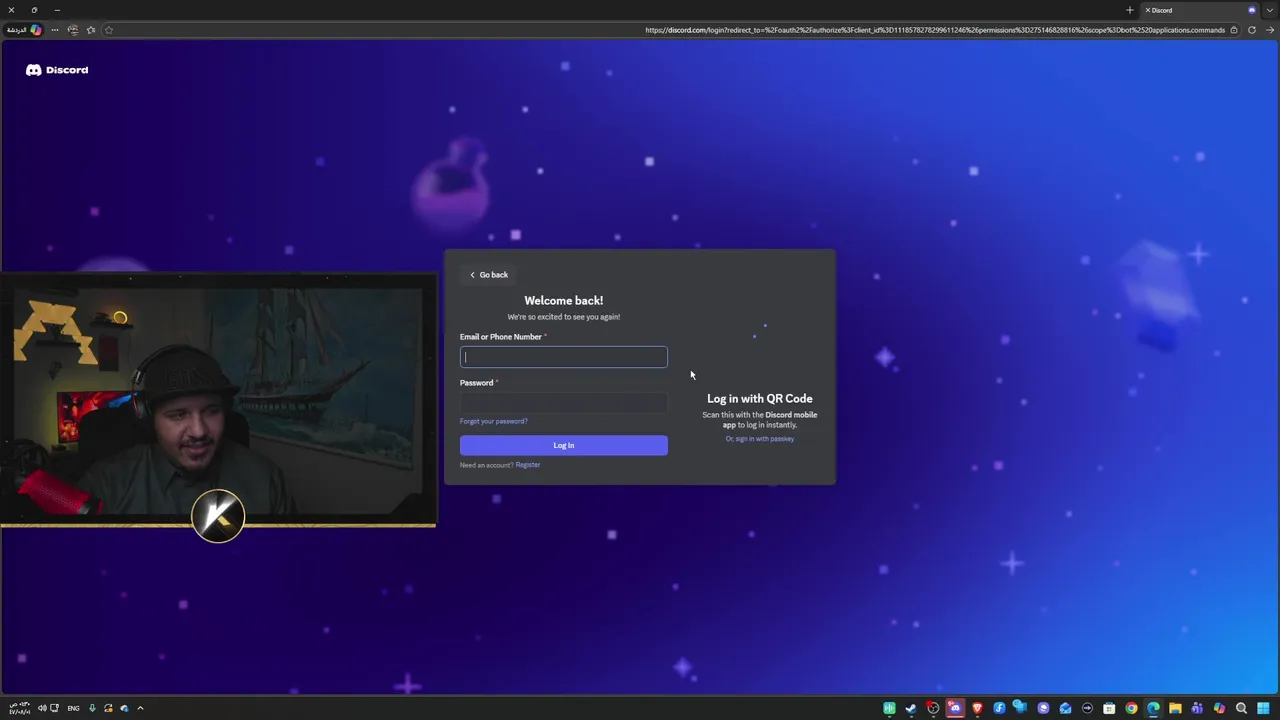This screenshot has height=720, width=1280.
Task: Click the network display tray icon
Action: pos(54,708)
